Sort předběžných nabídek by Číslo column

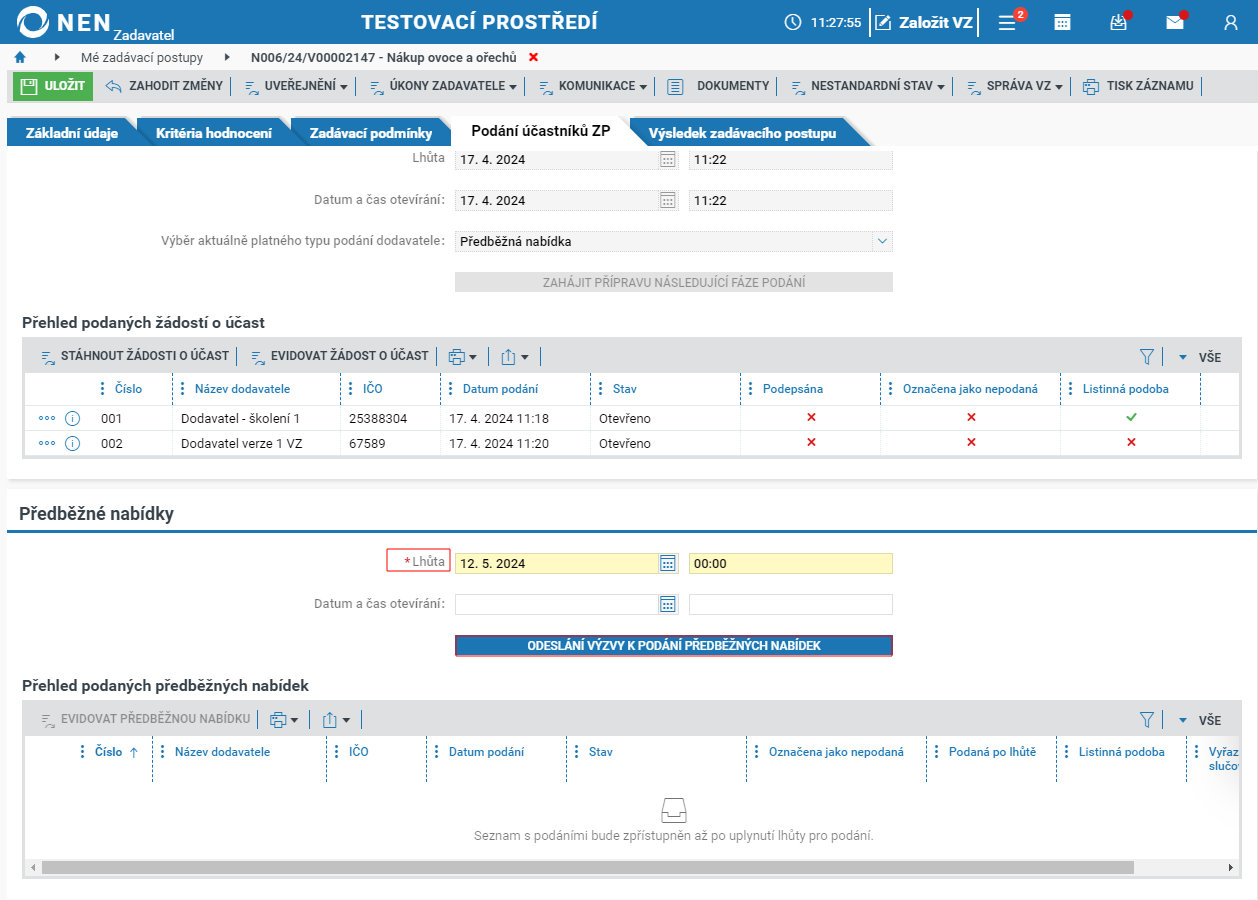[109, 752]
